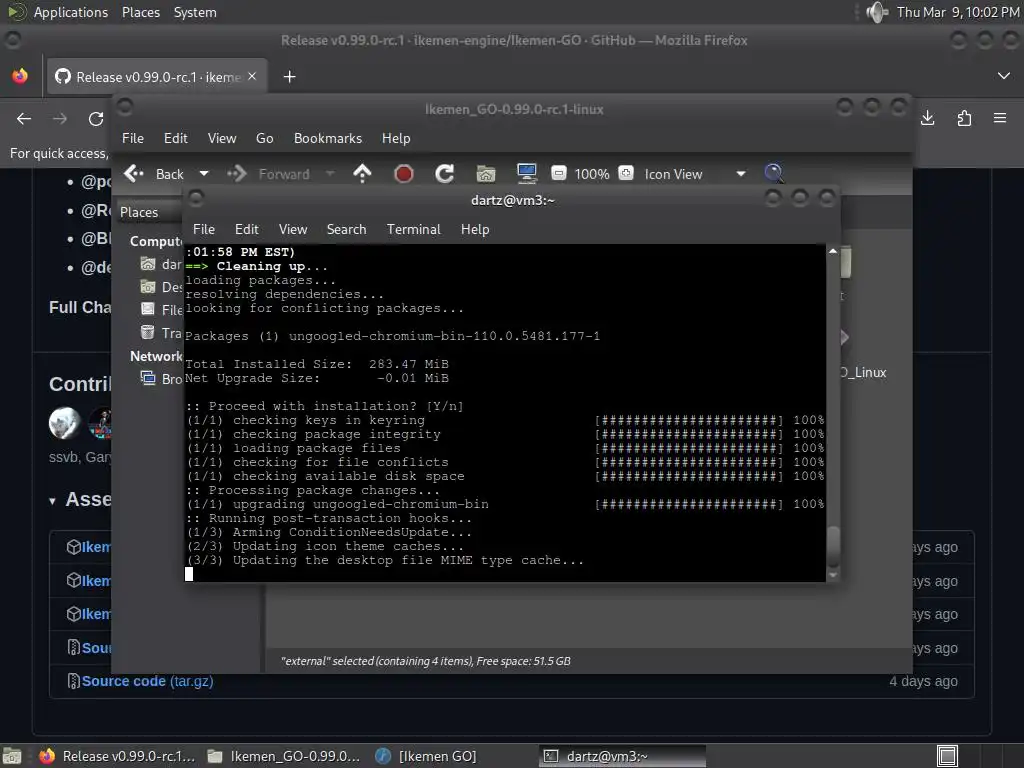Open the Places menu in top panel
This screenshot has width=1024, height=768.
coord(141,12)
